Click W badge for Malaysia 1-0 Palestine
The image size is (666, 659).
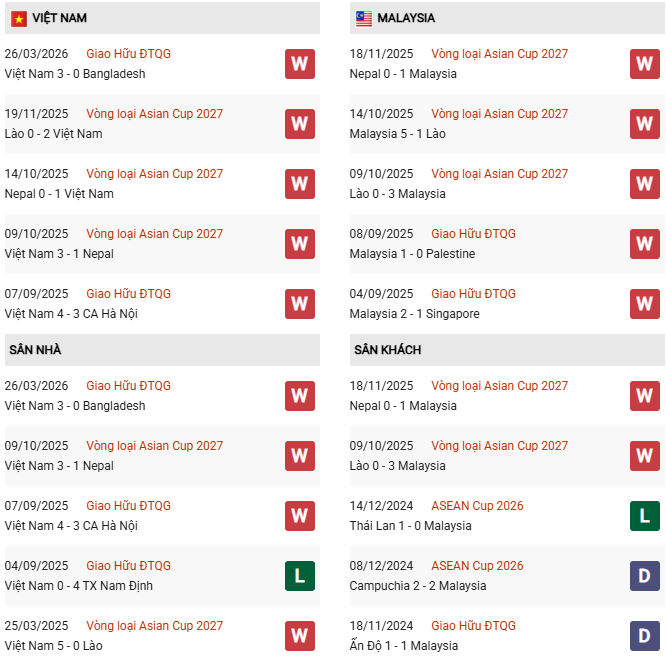tap(644, 244)
